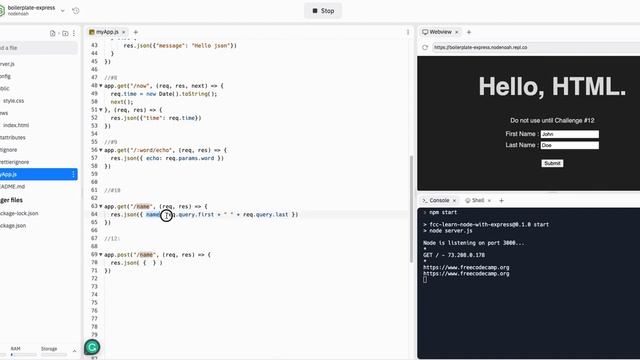Click the First Name input with John
This screenshot has height=360, width=640.
click(570, 134)
